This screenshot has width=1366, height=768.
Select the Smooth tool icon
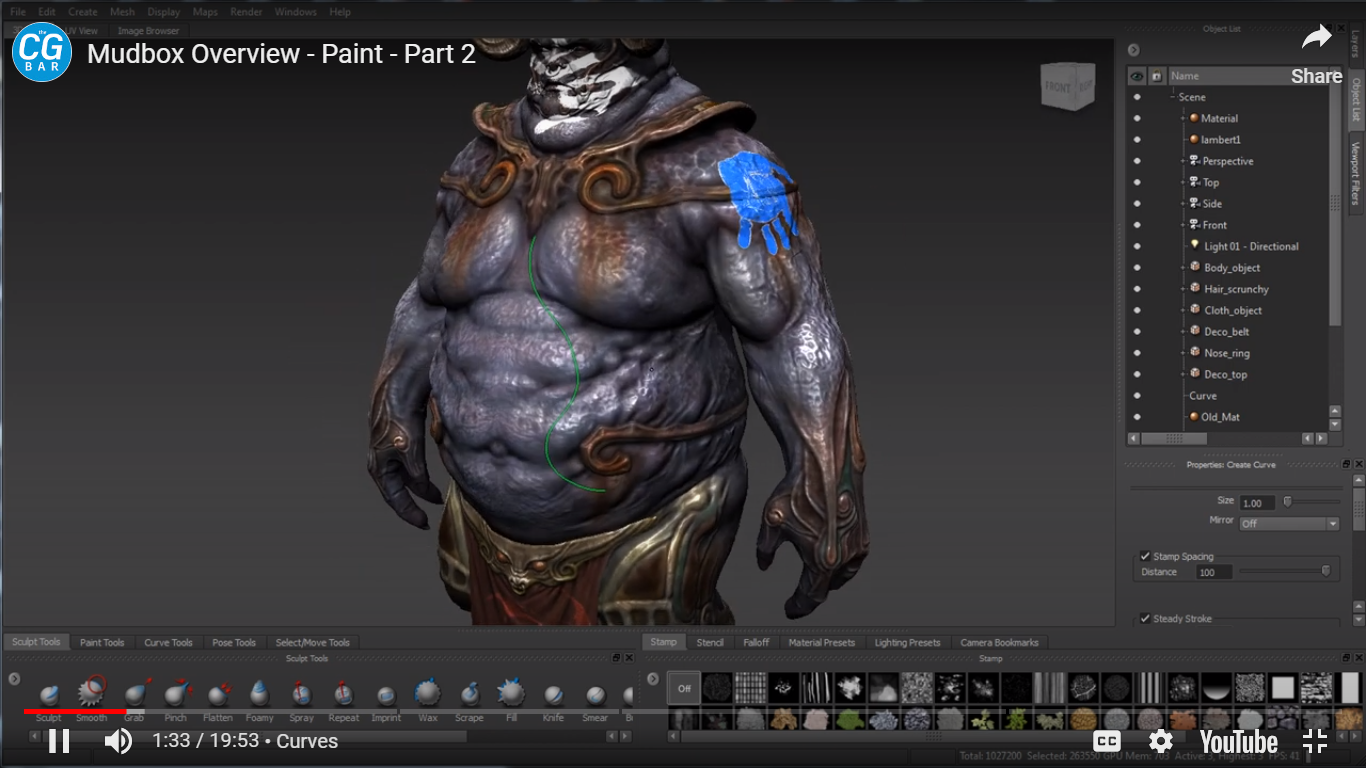coord(91,691)
